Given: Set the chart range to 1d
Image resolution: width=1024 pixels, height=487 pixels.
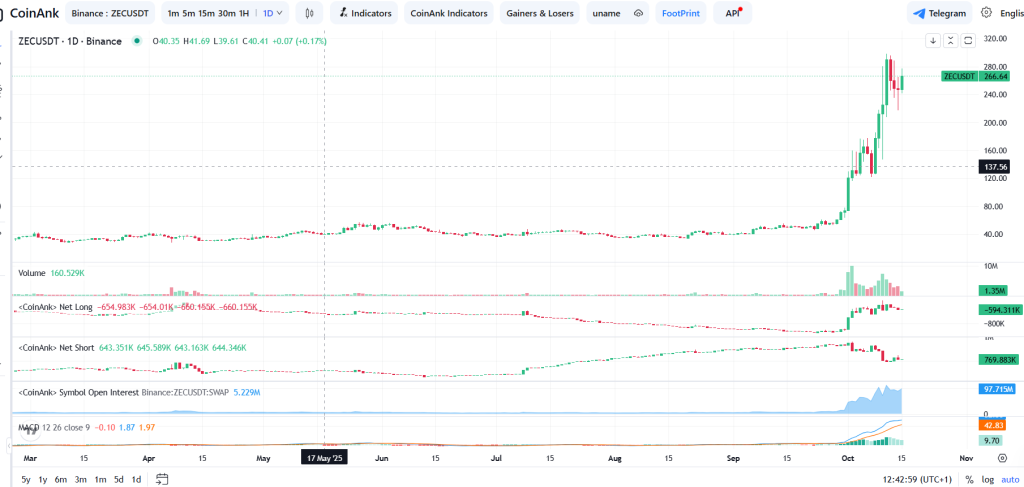Looking at the screenshot, I should pyautogui.click(x=136, y=479).
